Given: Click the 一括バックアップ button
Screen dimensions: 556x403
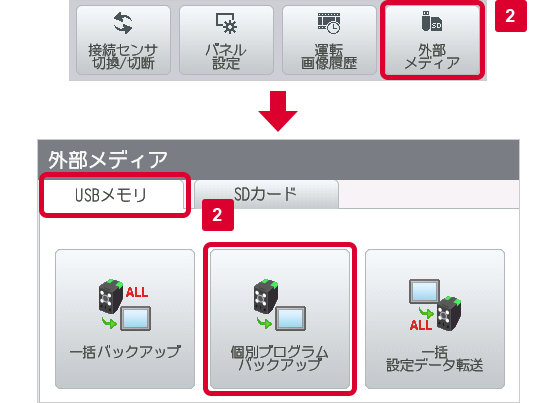Looking at the screenshot, I should pyautogui.click(x=125, y=319).
